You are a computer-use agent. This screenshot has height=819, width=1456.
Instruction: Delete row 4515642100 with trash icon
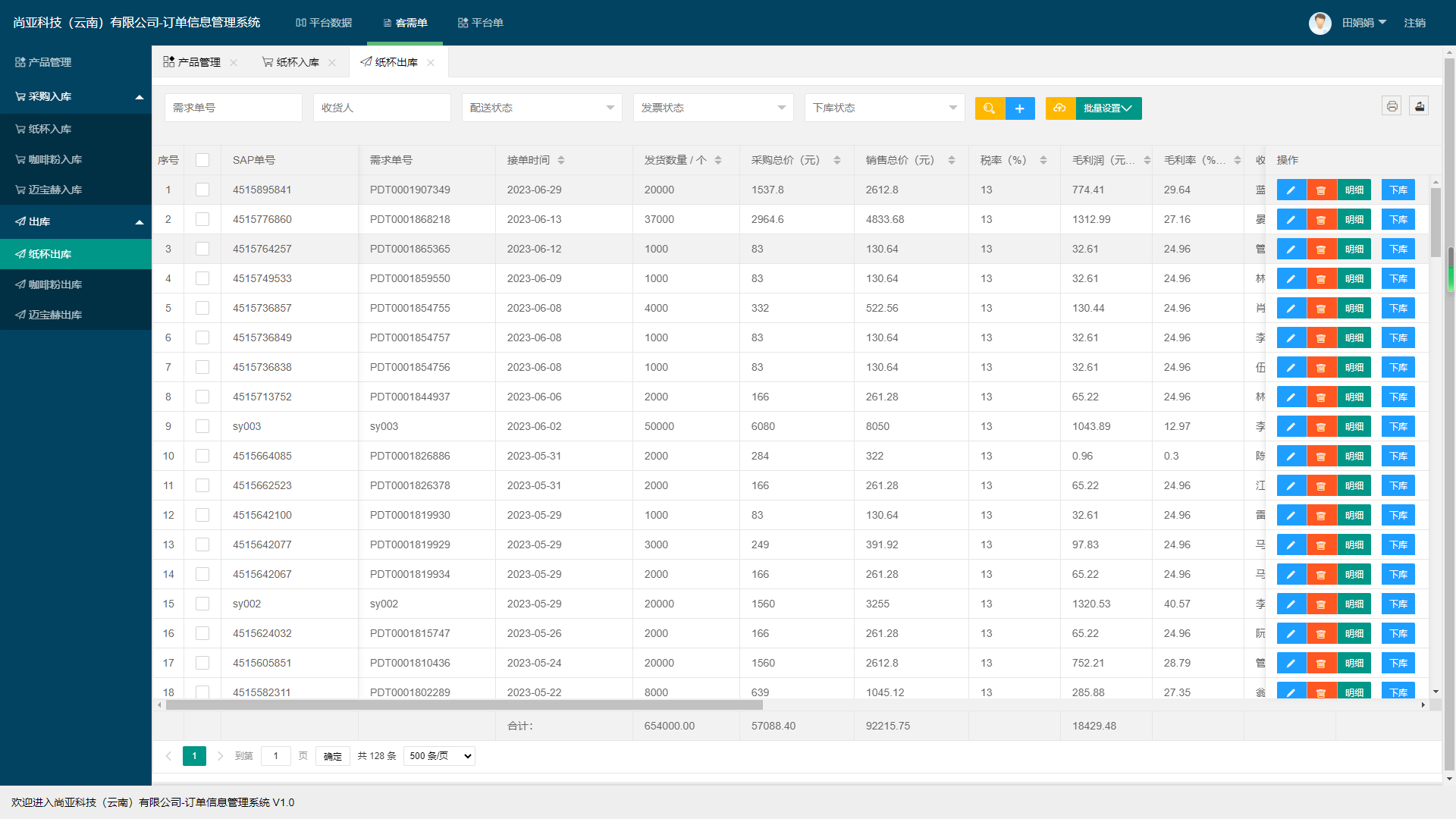coord(1321,516)
